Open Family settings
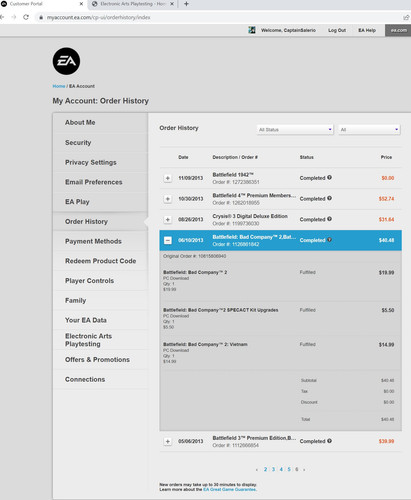411x500 pixels. 100,300
